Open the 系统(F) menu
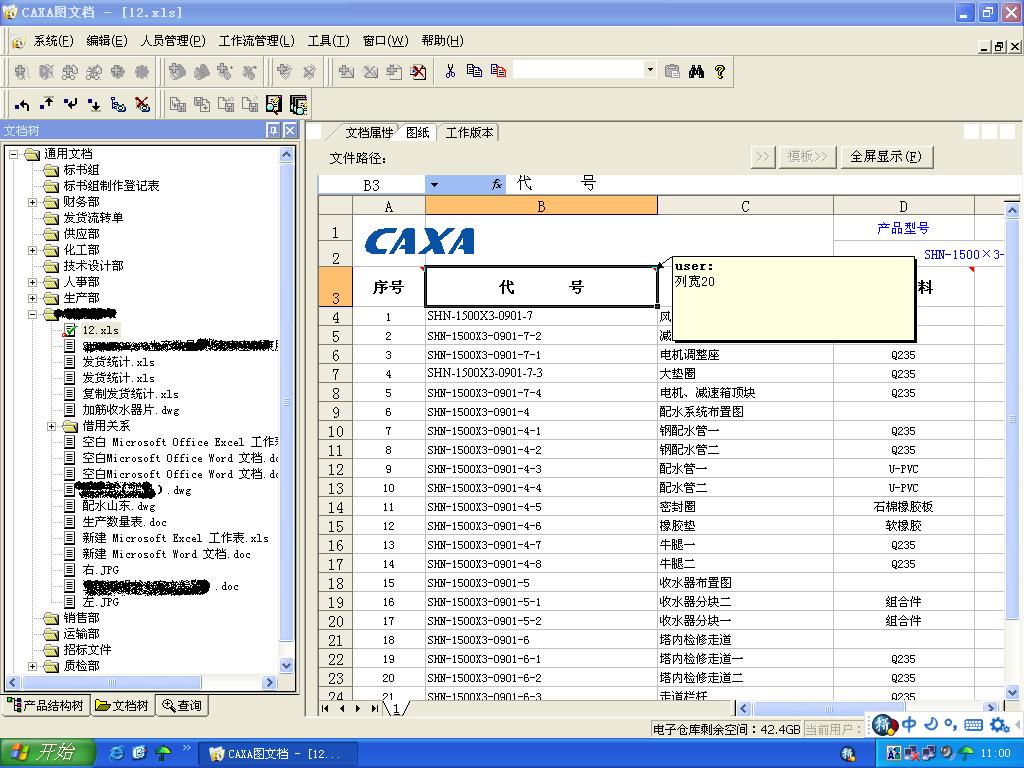The width and height of the screenshot is (1024, 768). coord(54,41)
